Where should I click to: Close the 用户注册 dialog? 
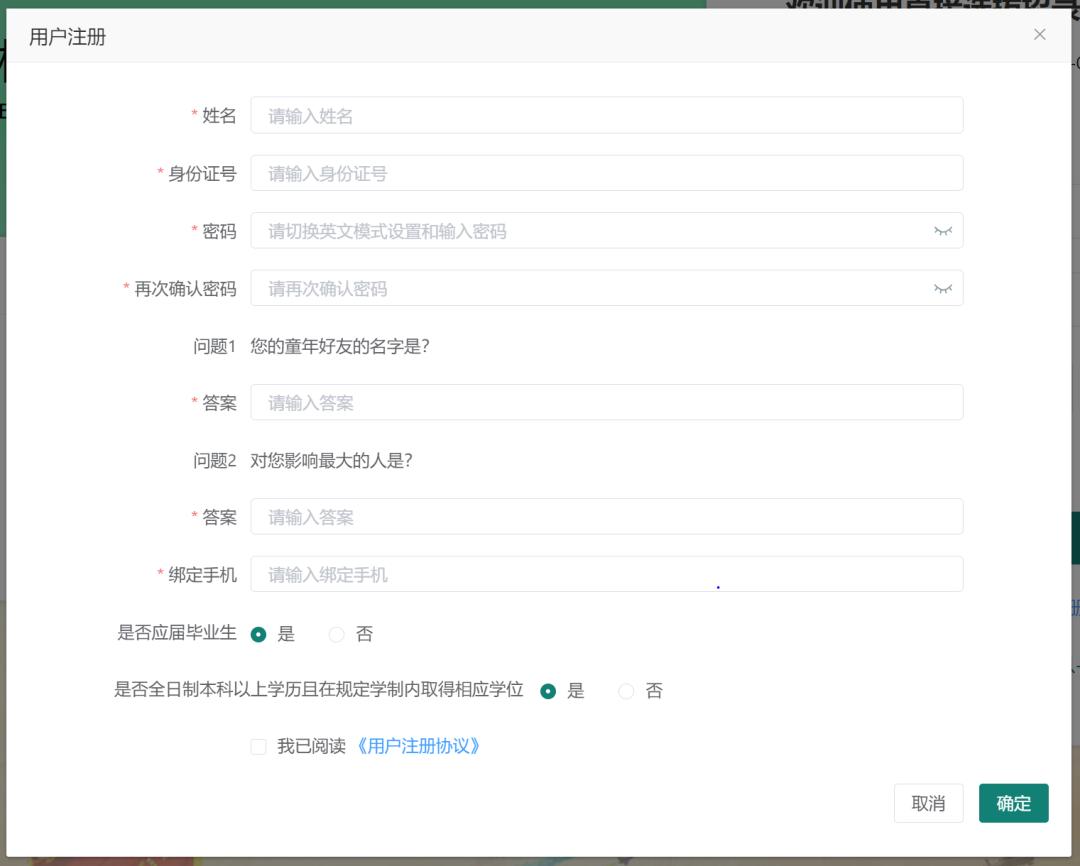click(1039, 34)
